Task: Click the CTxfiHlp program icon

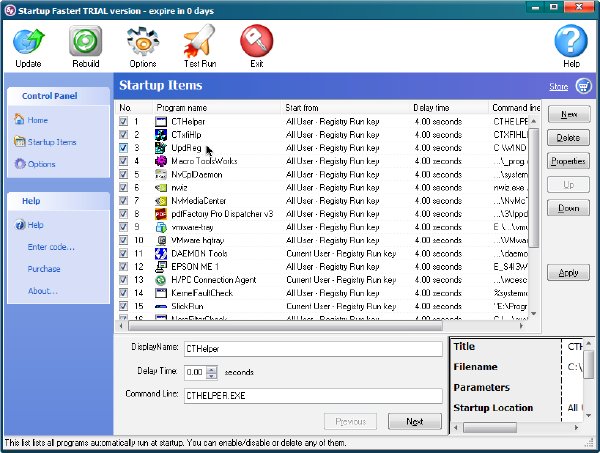Action: tap(161, 135)
